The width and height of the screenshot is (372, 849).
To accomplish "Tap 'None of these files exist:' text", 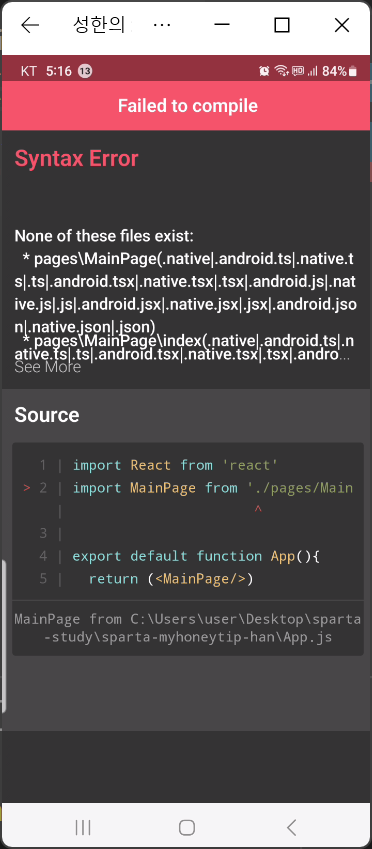I will 104,236.
